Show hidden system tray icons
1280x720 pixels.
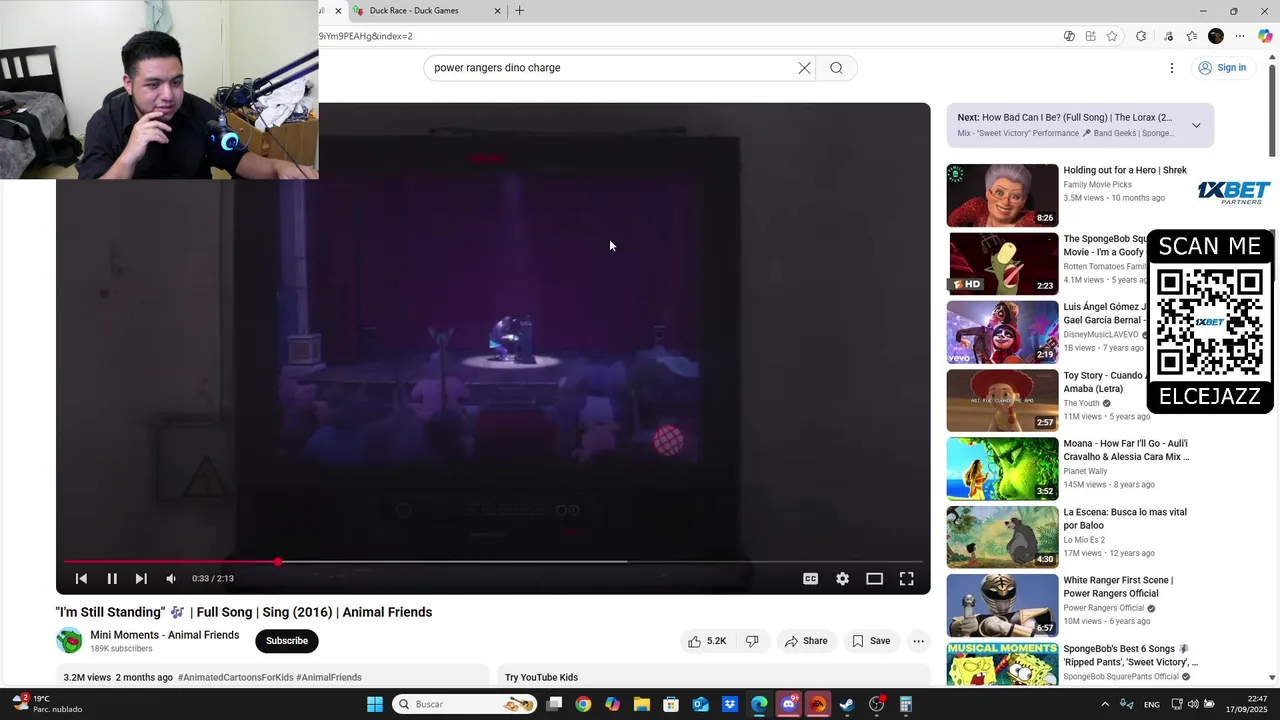pos(1106,704)
